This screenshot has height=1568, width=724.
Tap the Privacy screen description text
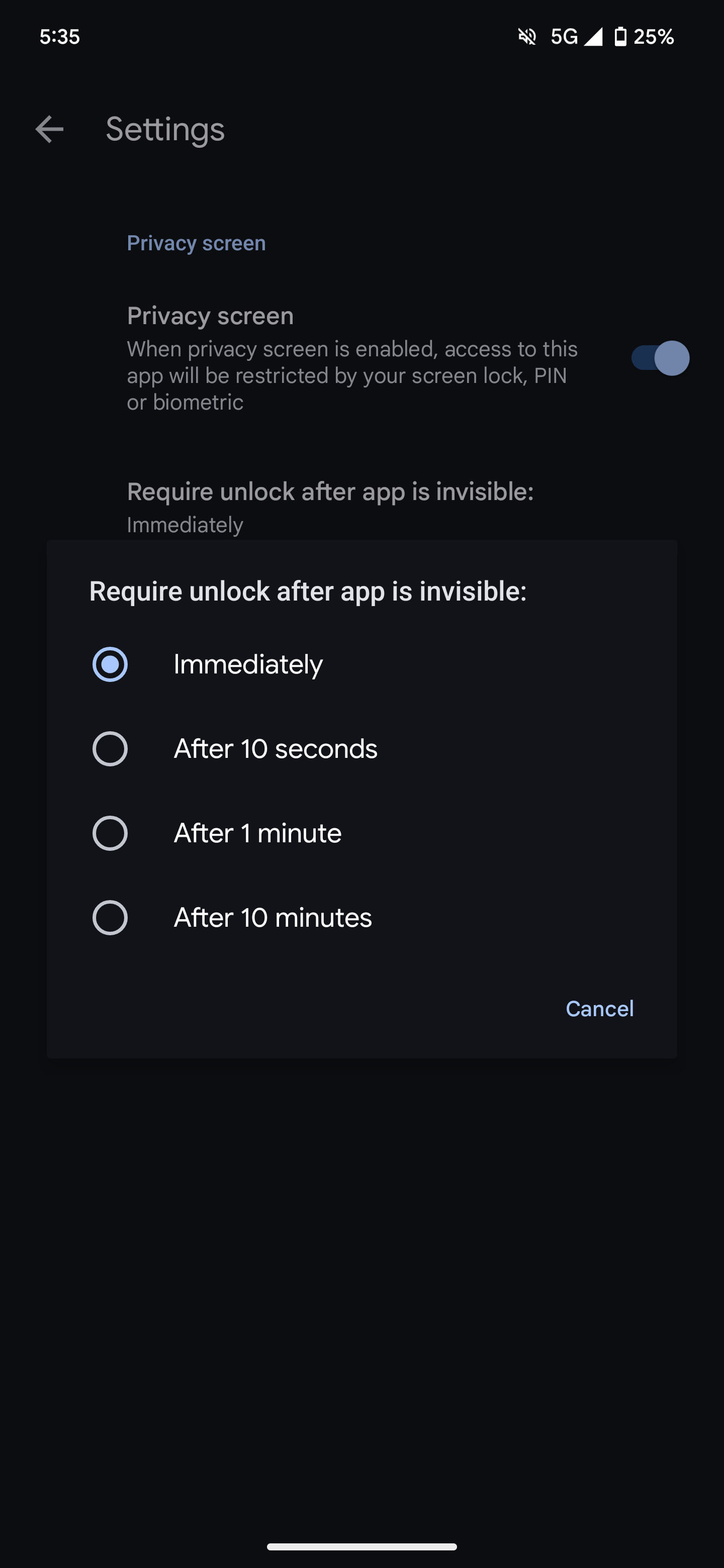[x=352, y=375]
